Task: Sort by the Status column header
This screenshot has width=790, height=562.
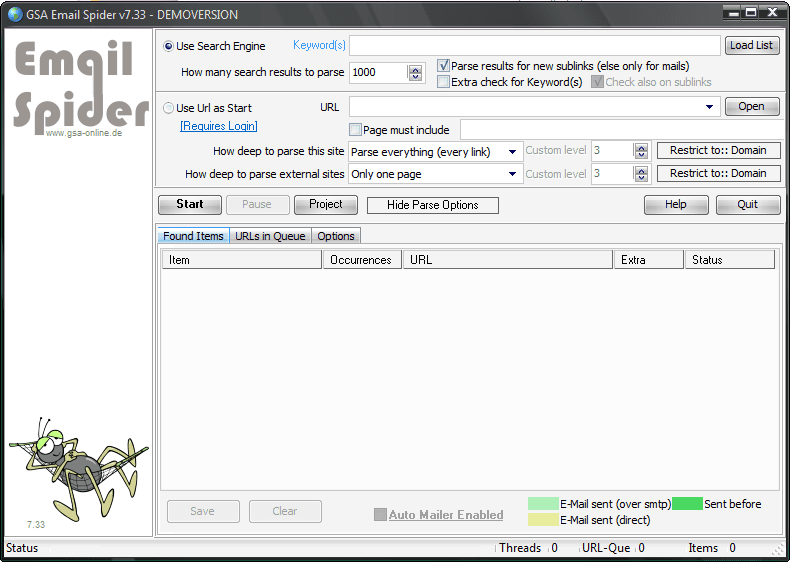Action: click(x=730, y=260)
